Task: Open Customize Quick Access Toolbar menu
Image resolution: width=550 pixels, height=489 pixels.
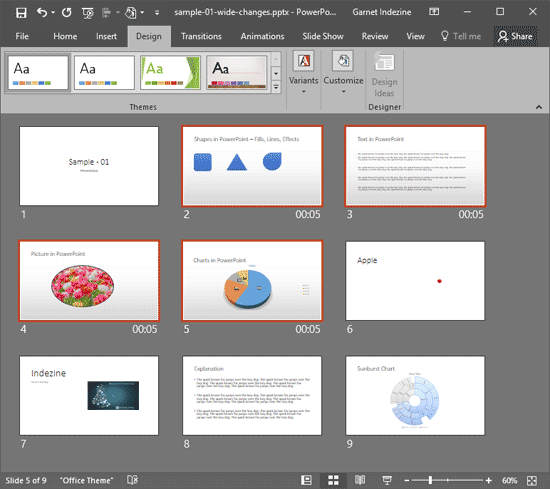Action: pyautogui.click(x=157, y=13)
